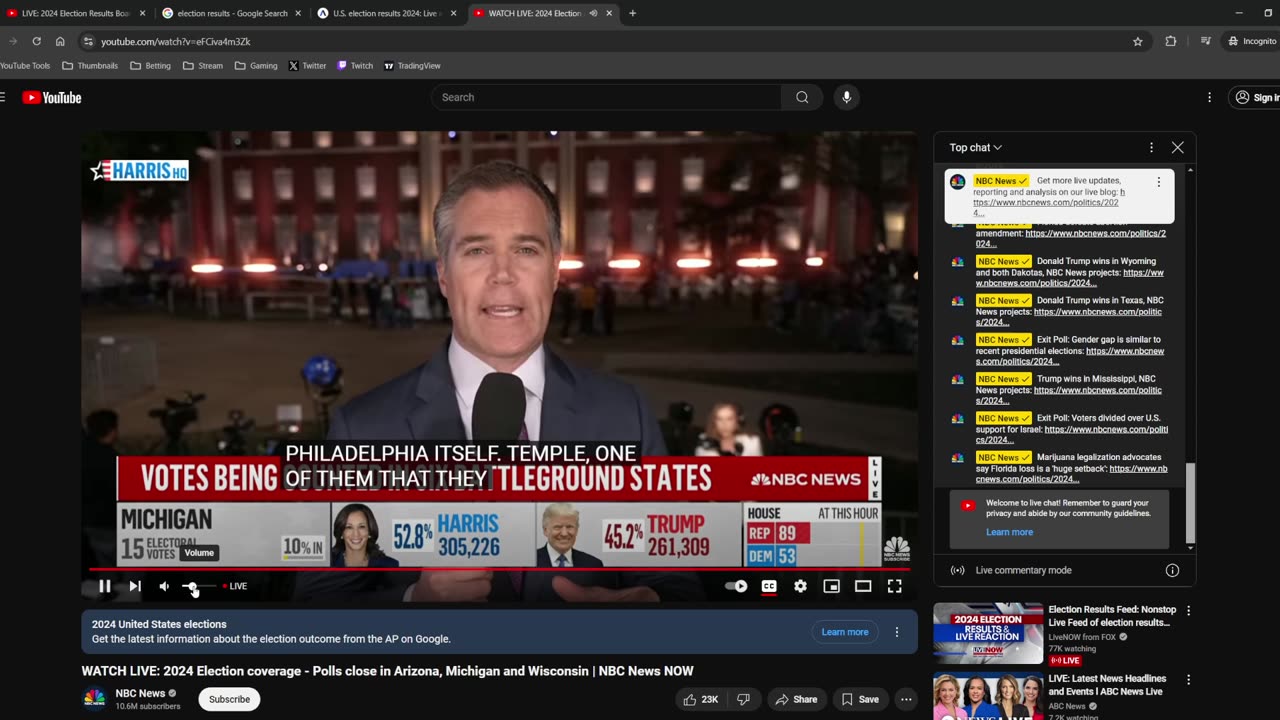
Task: Click Learn more about elections
Action: point(845,632)
